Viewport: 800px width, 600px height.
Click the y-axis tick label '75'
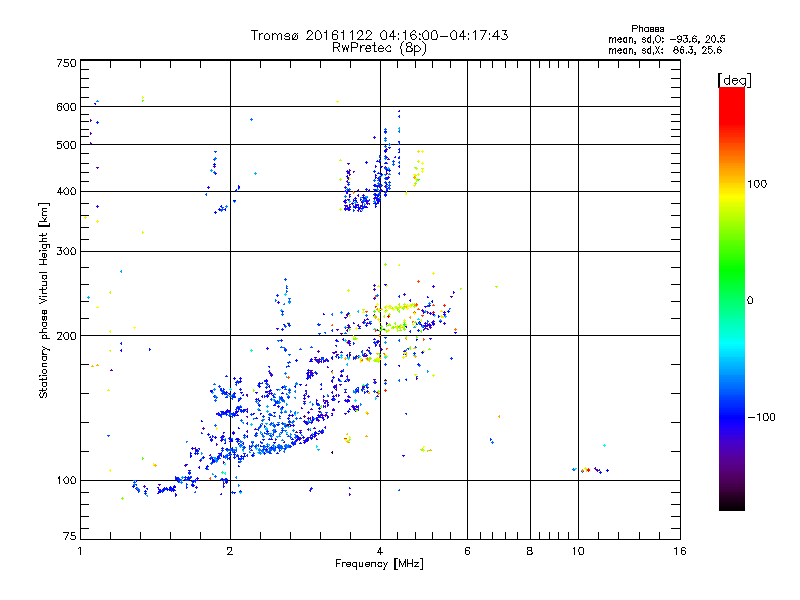(x=70, y=536)
